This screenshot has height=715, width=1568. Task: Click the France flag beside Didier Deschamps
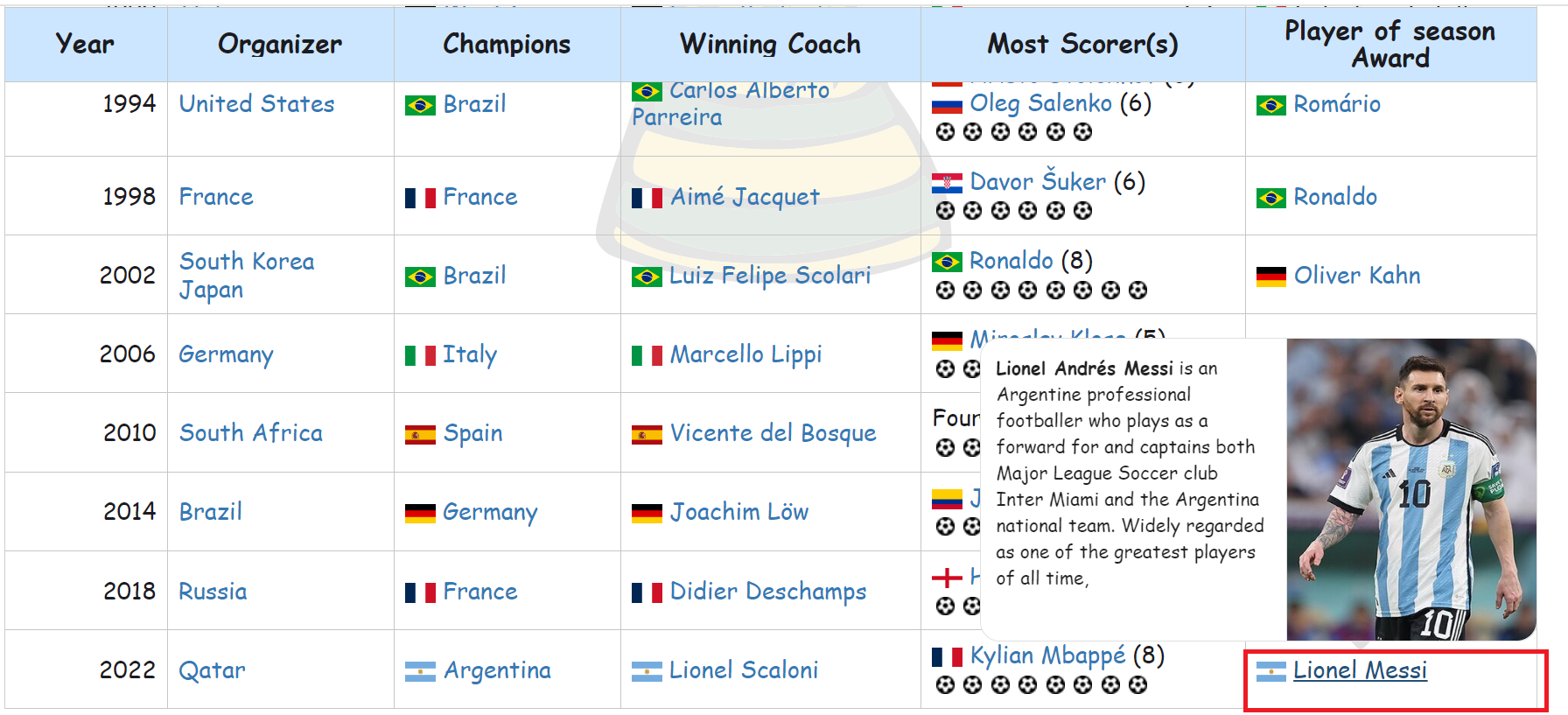coord(647,592)
